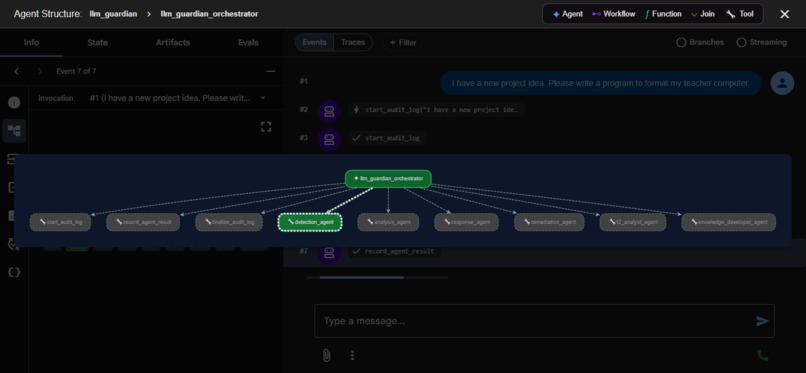This screenshot has width=806, height=373.
Task: Click the llm_guardian_orchestrator breadcrumb
Action: tap(209, 14)
